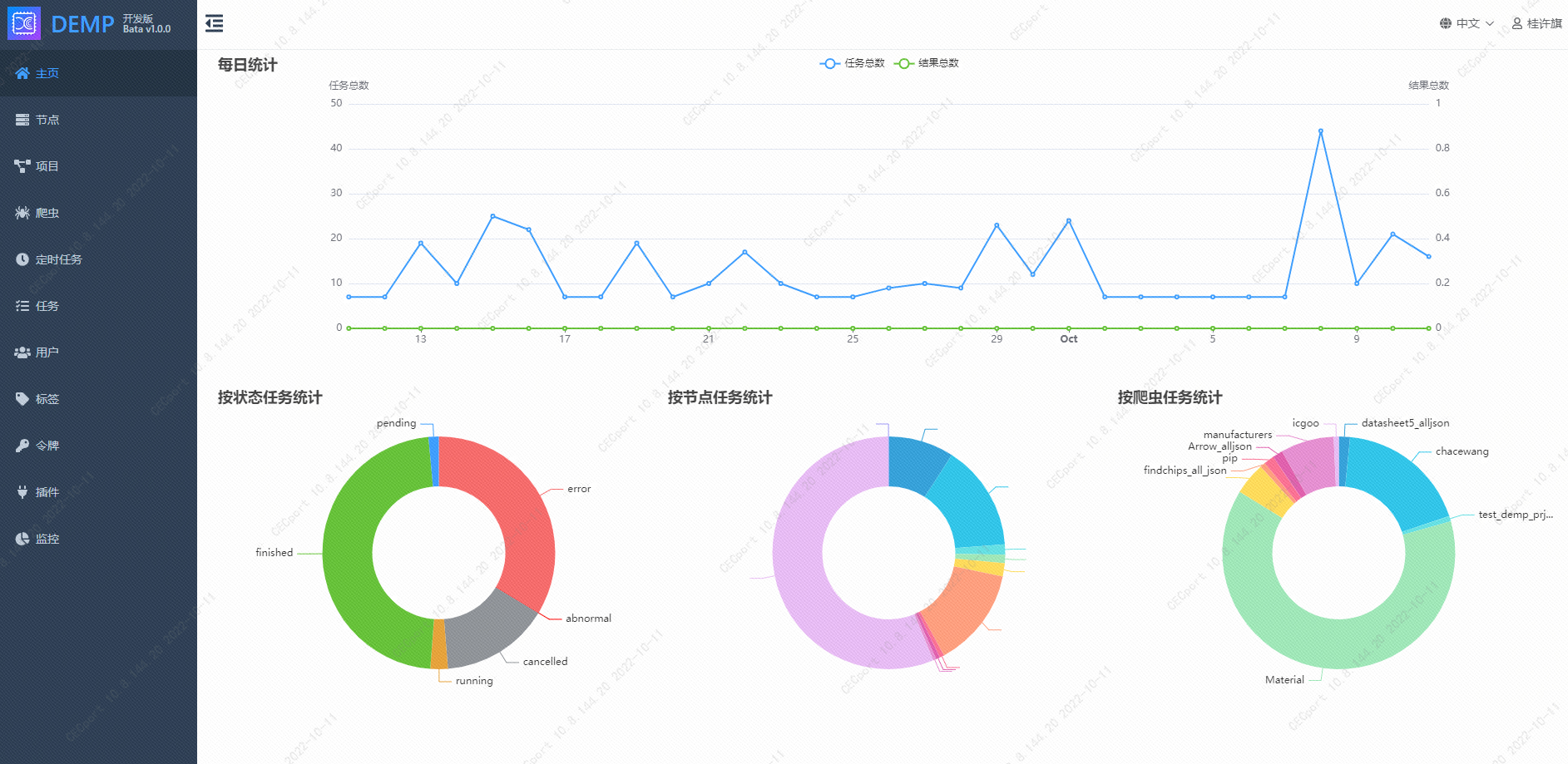Click the DEMP logo icon
The width and height of the screenshot is (1568, 764).
[24, 23]
